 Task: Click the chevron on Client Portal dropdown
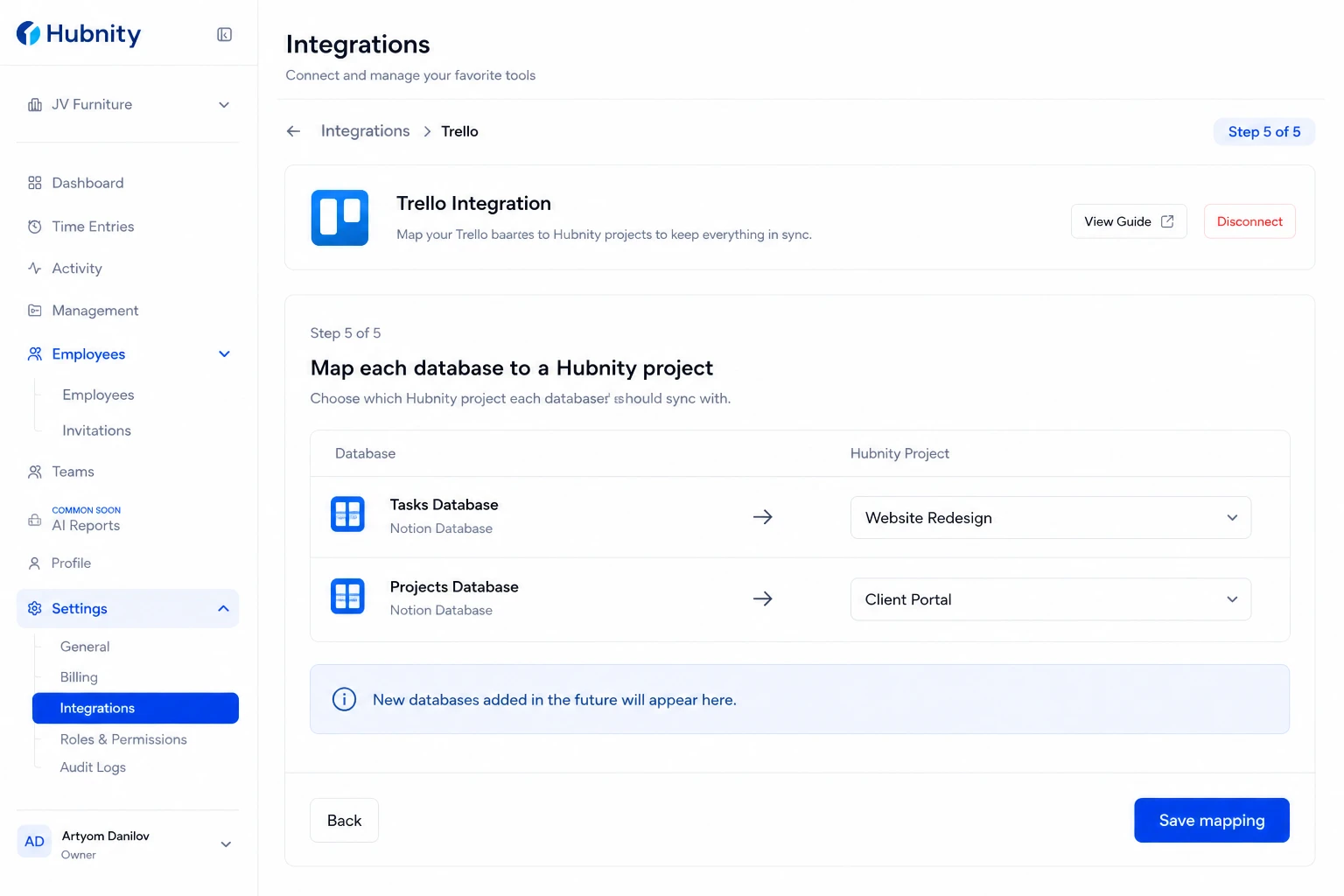(x=1232, y=599)
